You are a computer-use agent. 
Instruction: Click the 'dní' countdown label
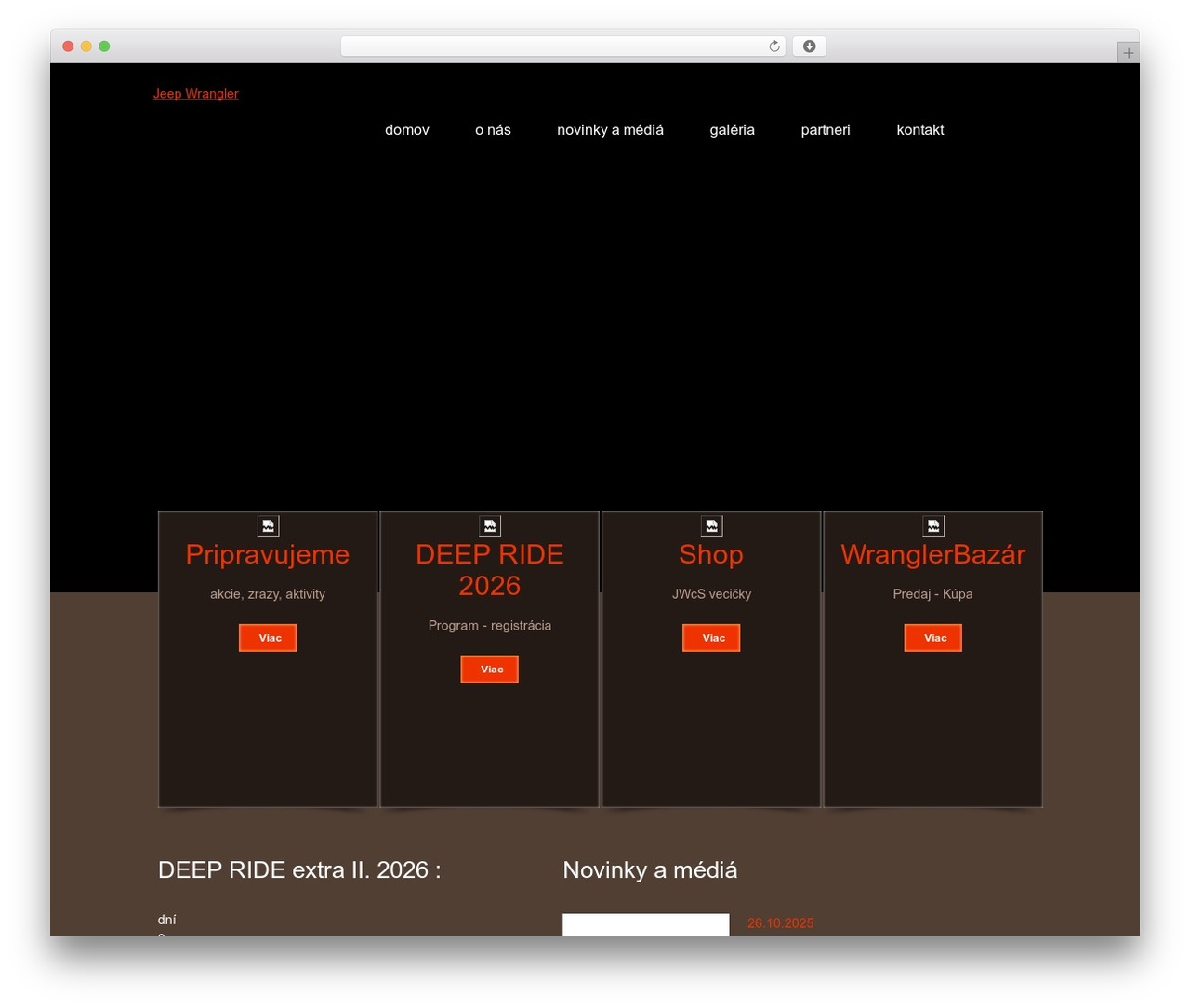pyautogui.click(x=167, y=920)
